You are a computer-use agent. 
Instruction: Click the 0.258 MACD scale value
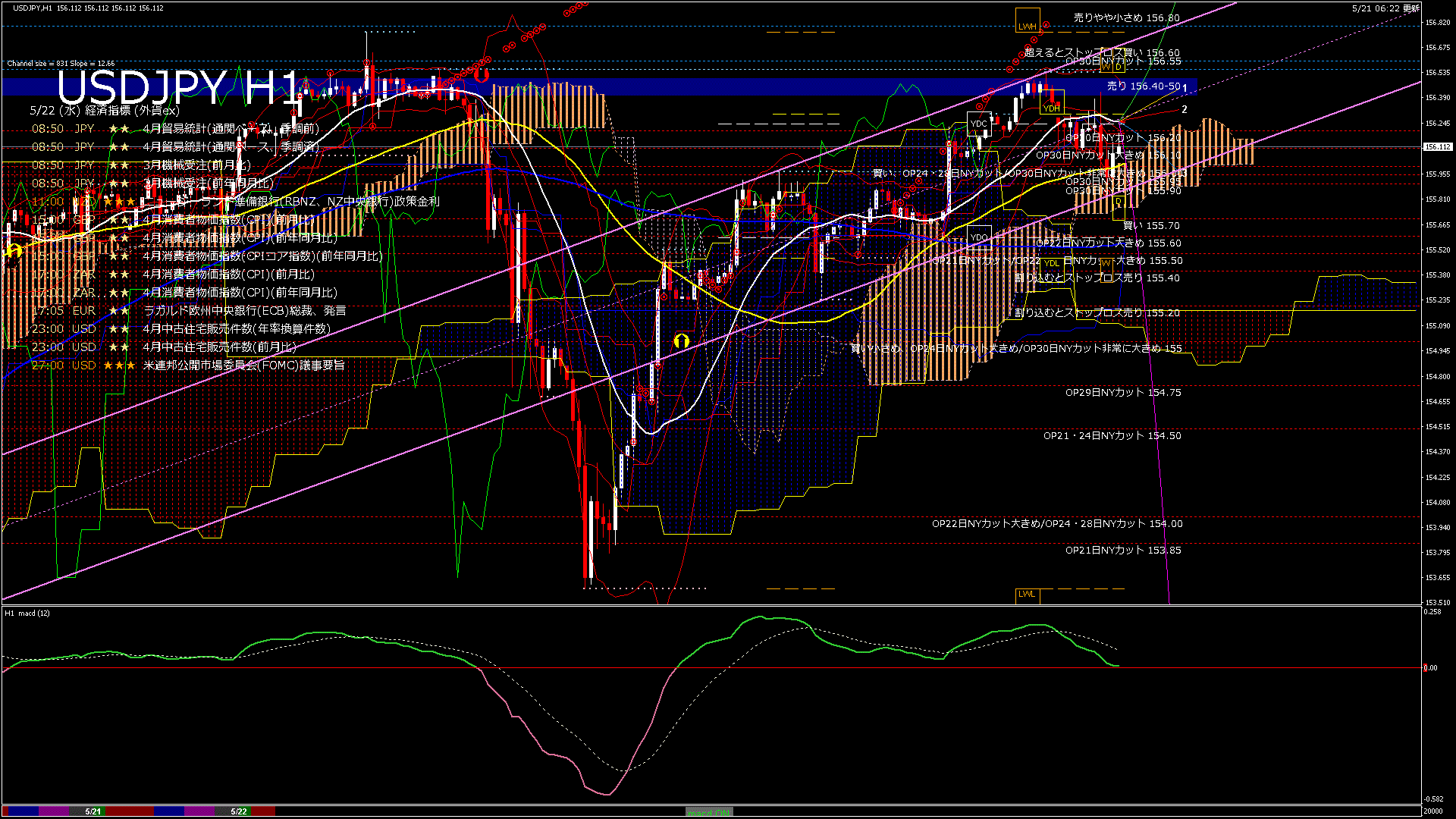[1432, 611]
